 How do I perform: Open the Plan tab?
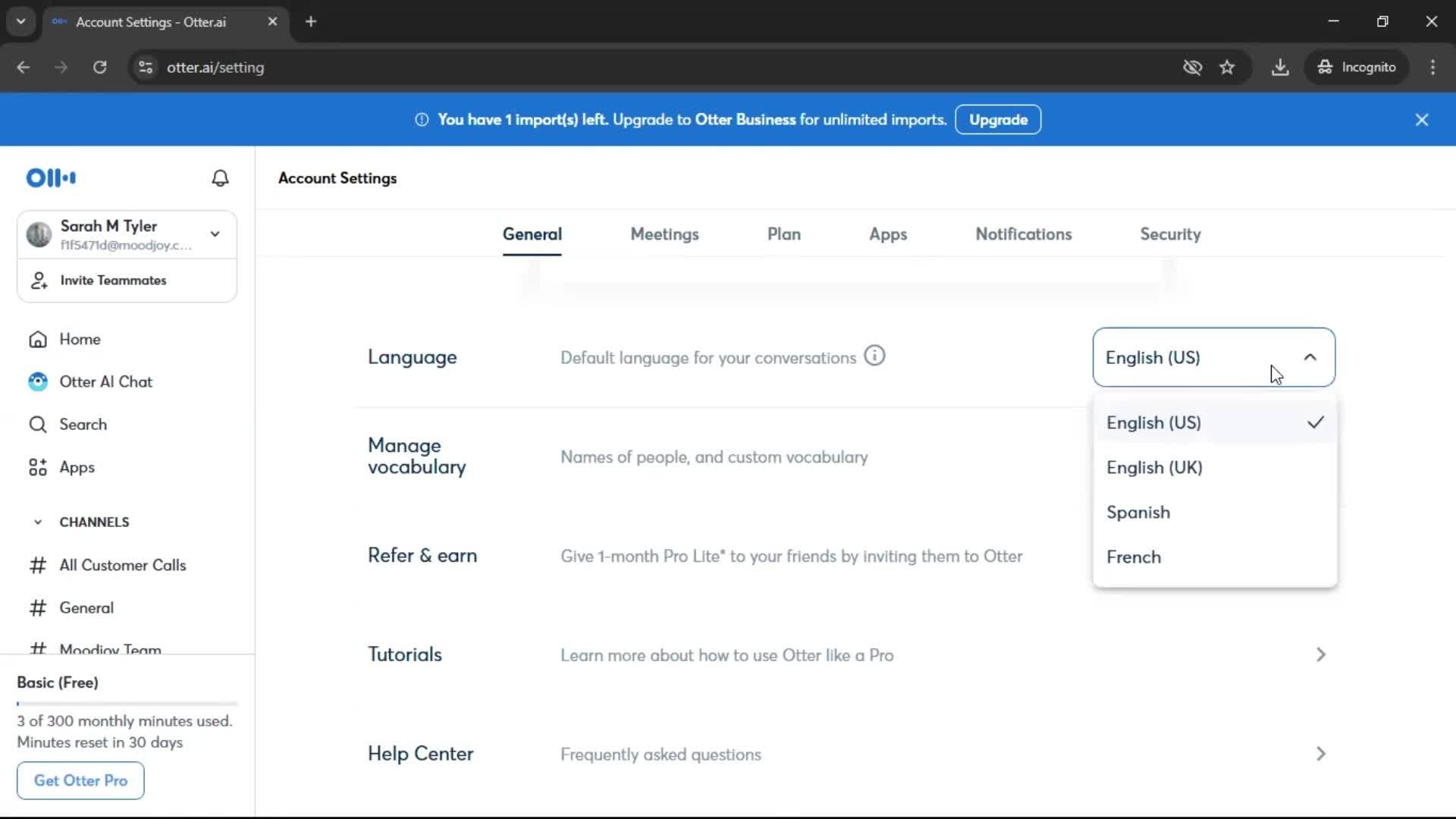(x=784, y=234)
